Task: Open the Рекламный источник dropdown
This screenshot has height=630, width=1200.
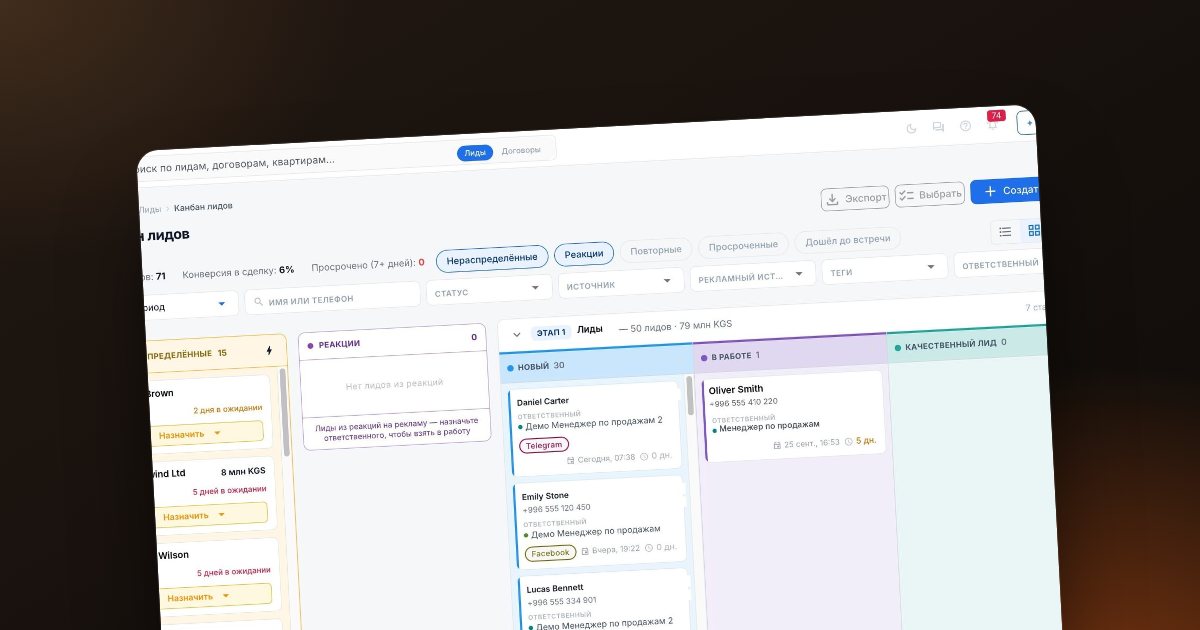Action: (x=753, y=276)
